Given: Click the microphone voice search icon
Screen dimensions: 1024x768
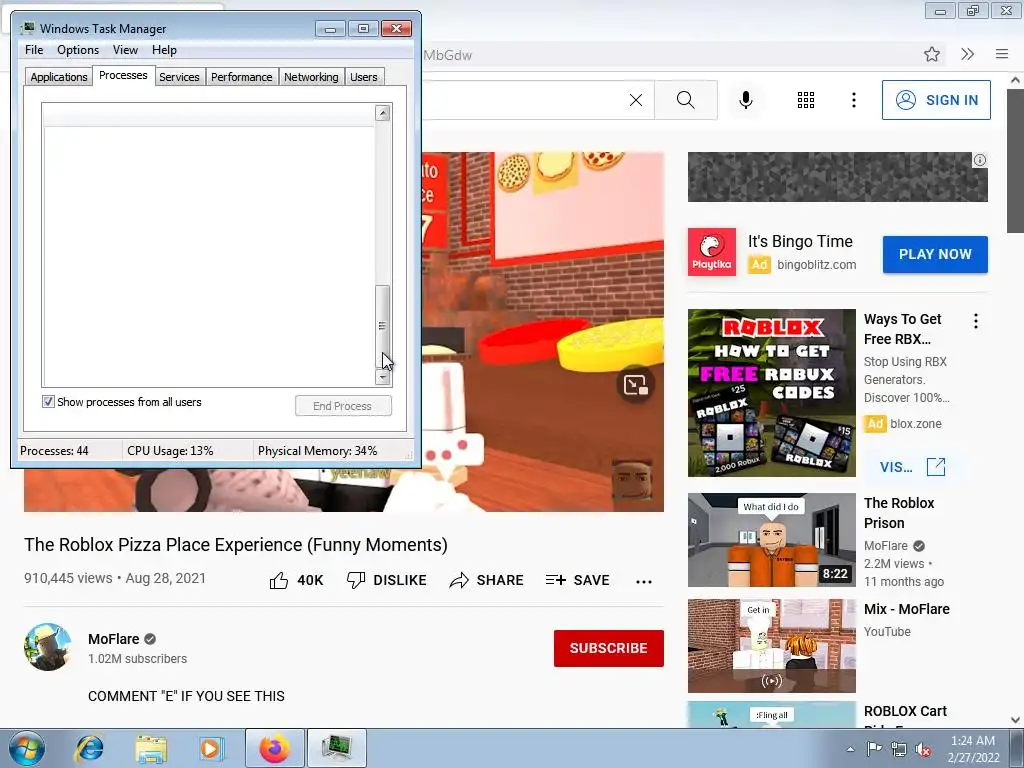Looking at the screenshot, I should point(746,100).
